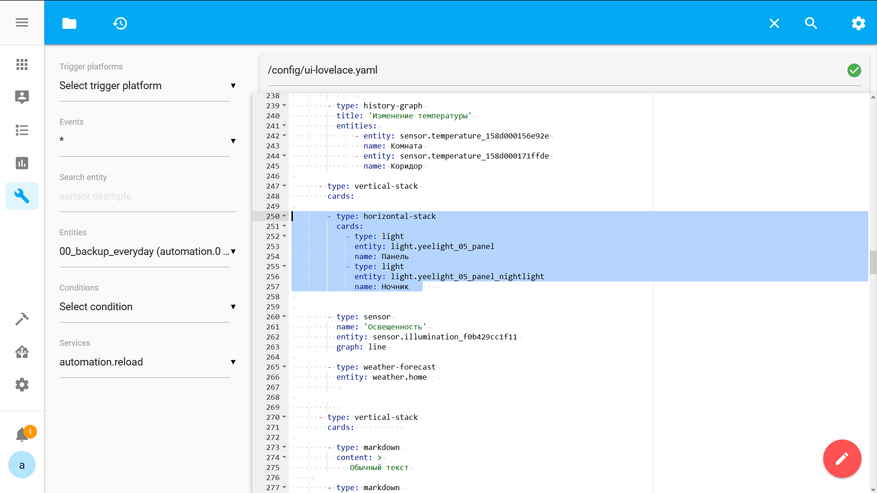Click 'vertical-stack' on line 270

tap(386, 417)
